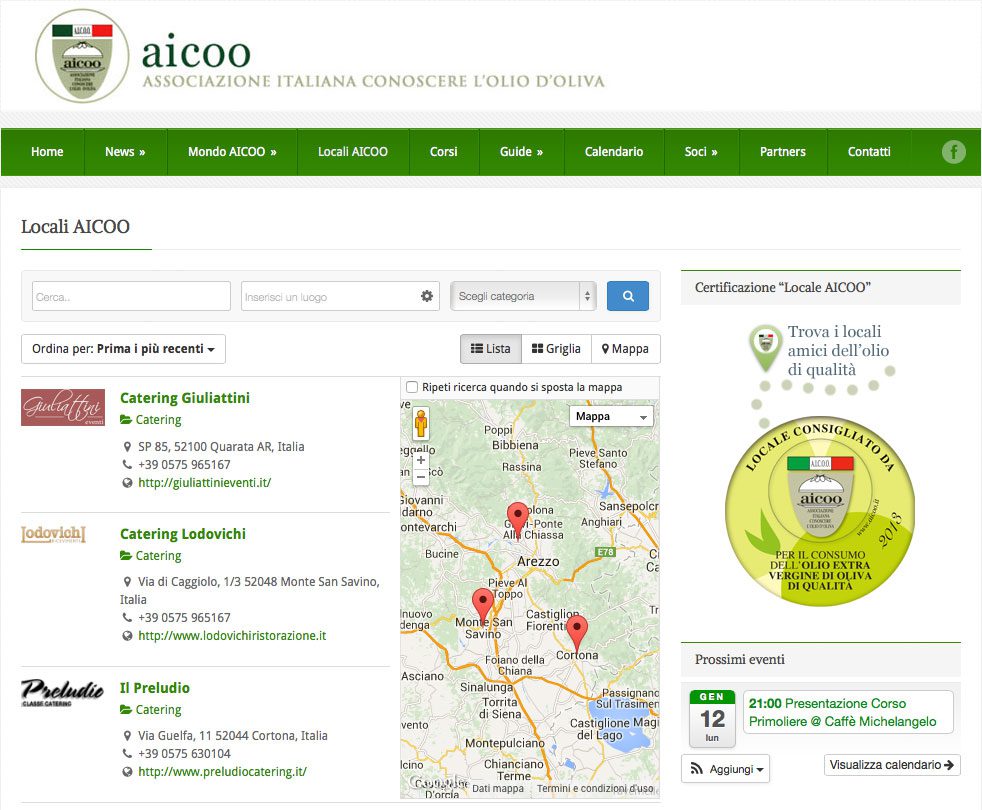
Task: Click the Cerca search input field
Action: [131, 296]
